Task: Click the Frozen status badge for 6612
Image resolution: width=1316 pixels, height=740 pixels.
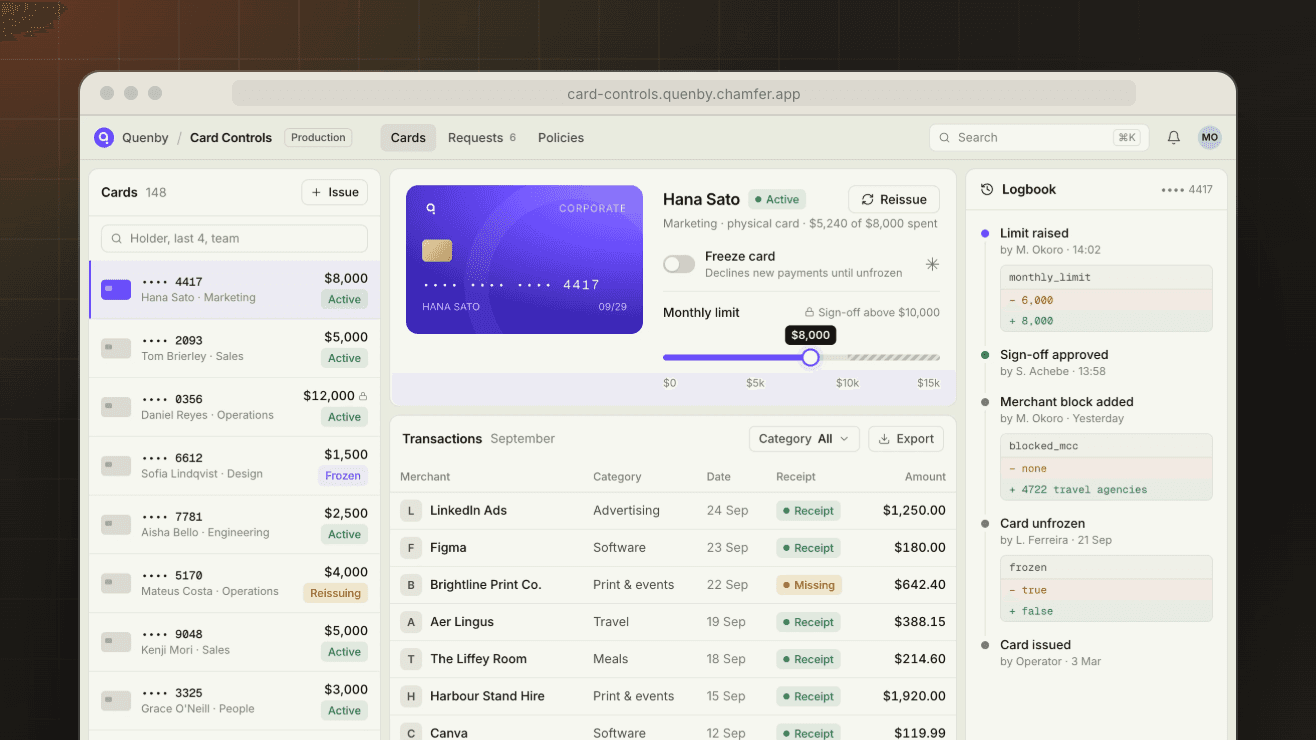Action: coord(343,476)
